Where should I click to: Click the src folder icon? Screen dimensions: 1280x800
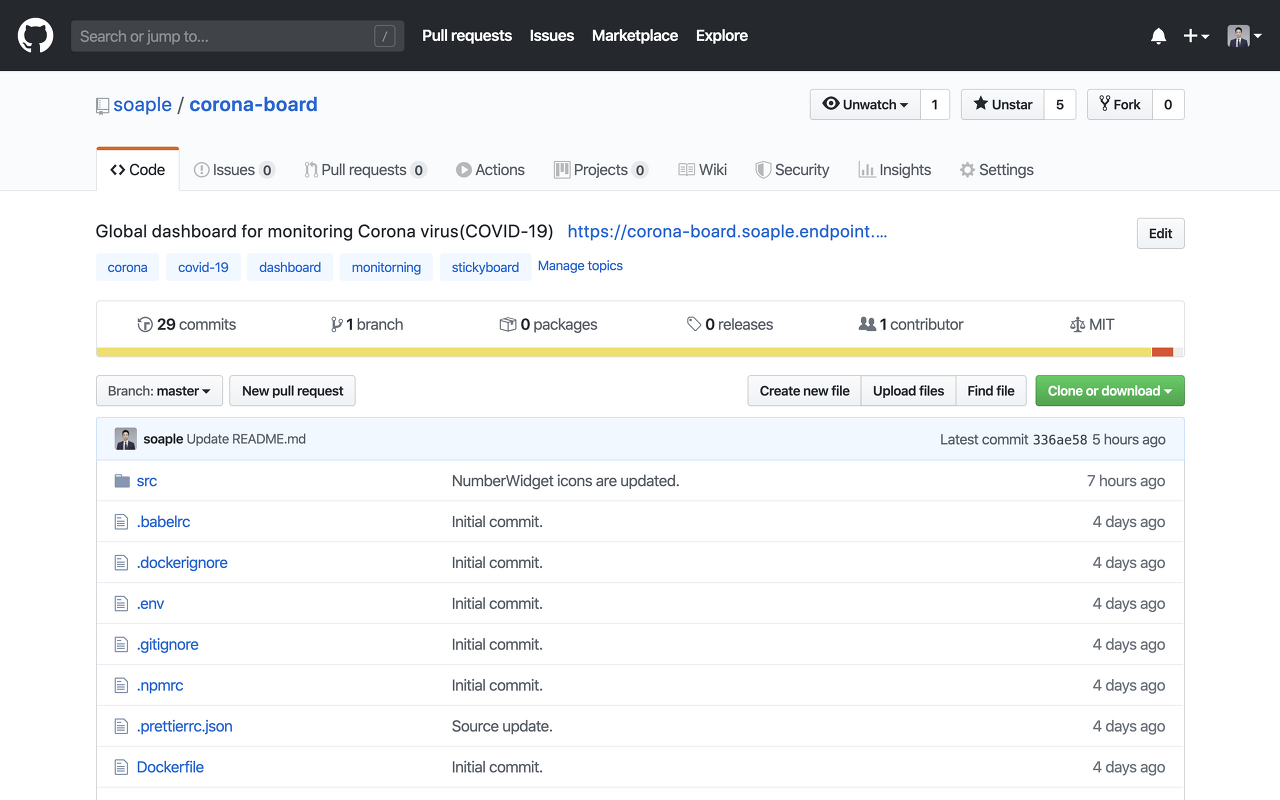[122, 481]
